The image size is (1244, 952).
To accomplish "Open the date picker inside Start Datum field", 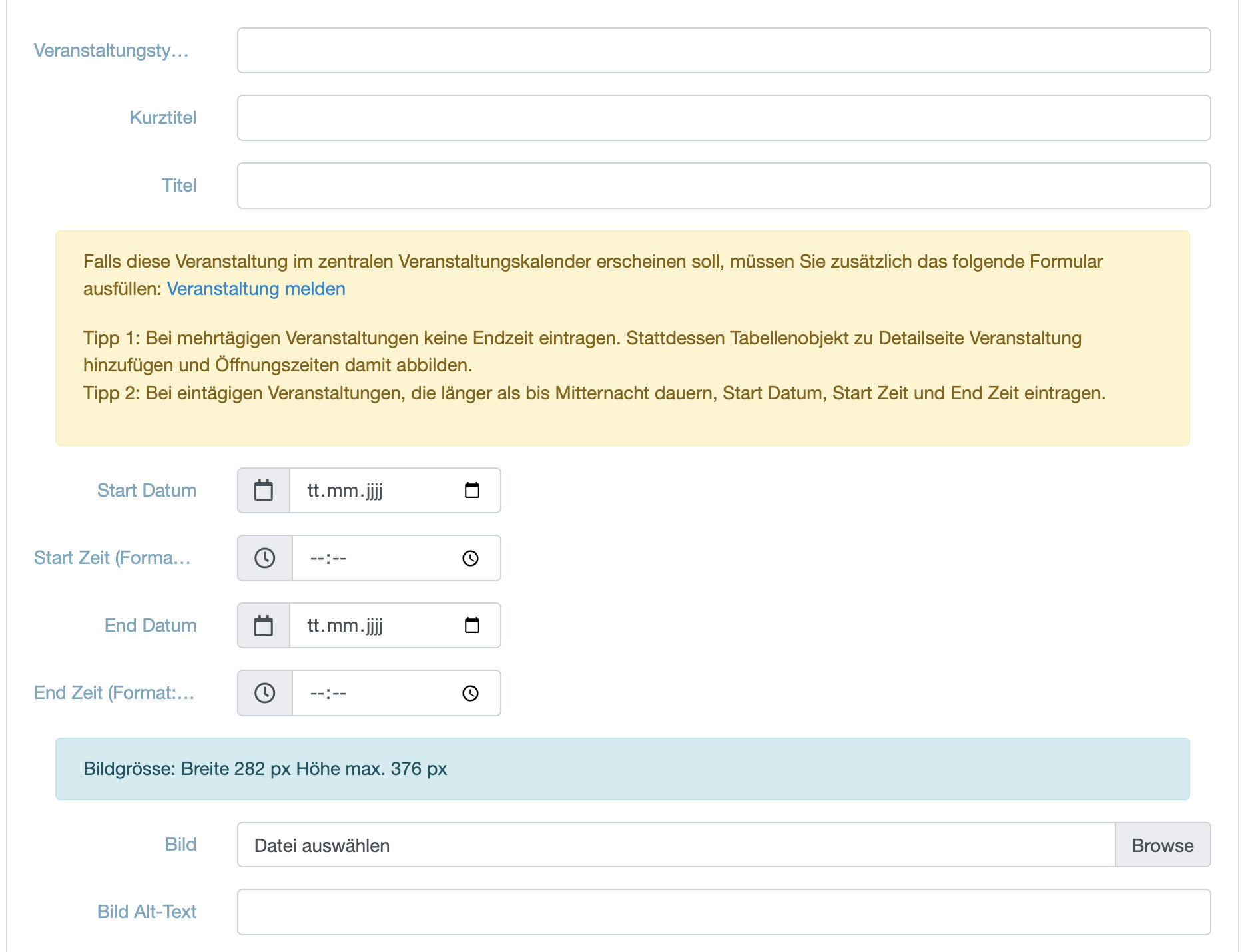I will (x=471, y=491).
